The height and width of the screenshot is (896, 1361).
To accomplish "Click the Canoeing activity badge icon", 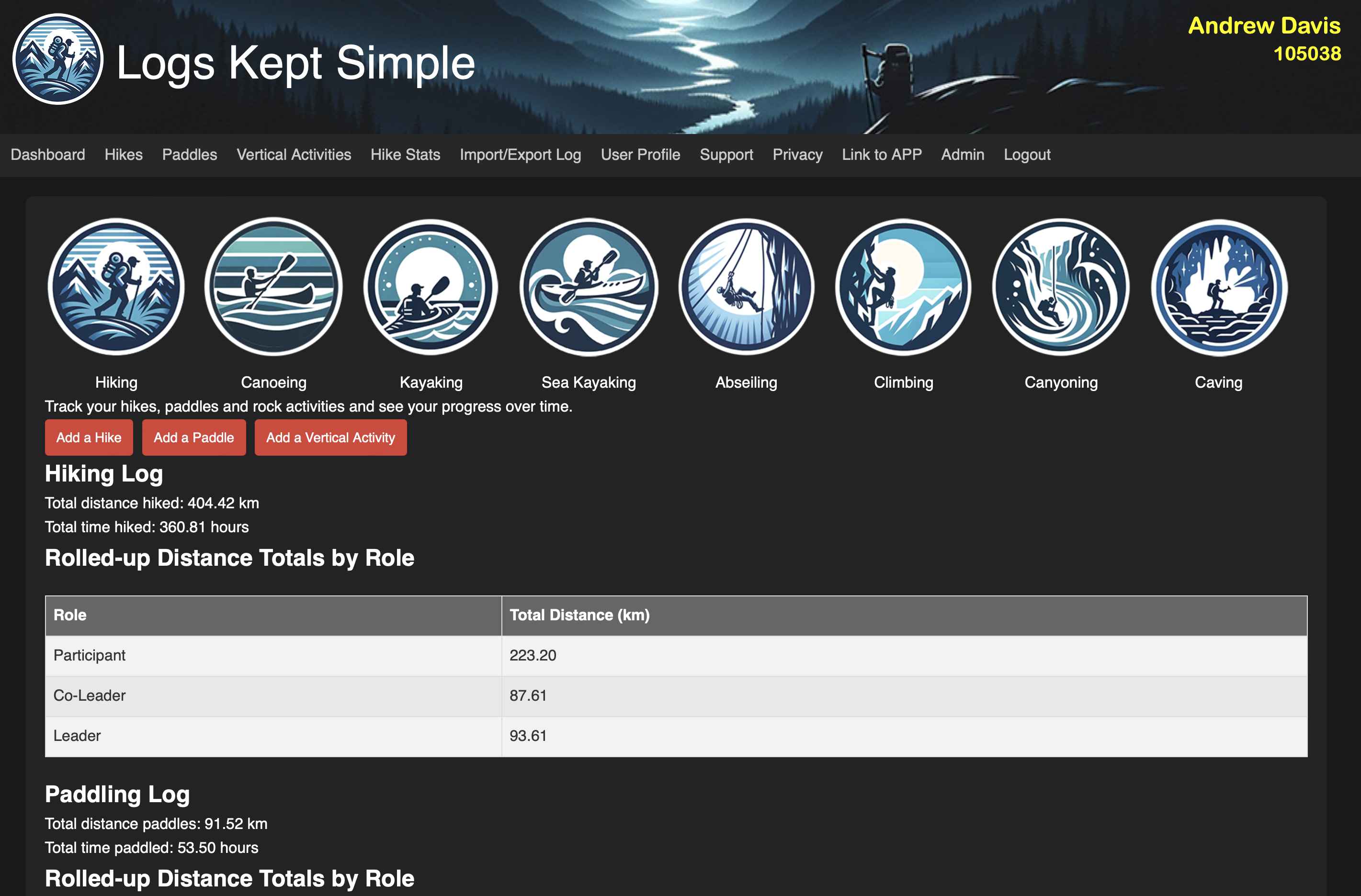I will point(273,287).
